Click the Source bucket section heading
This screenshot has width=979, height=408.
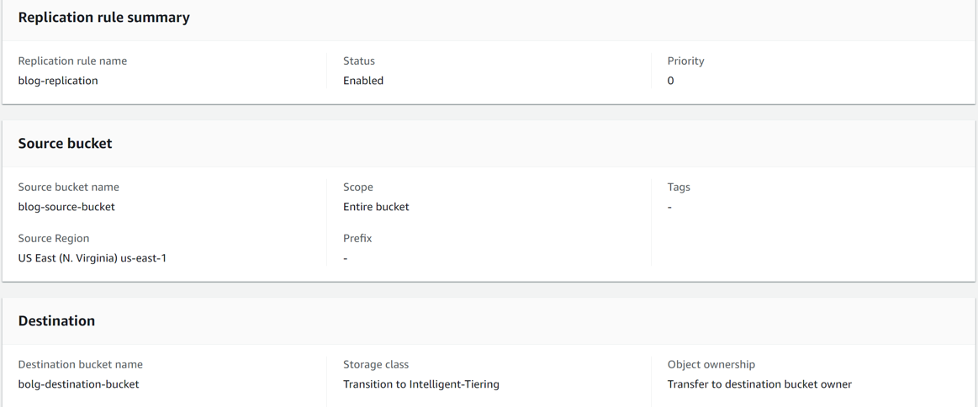point(65,143)
